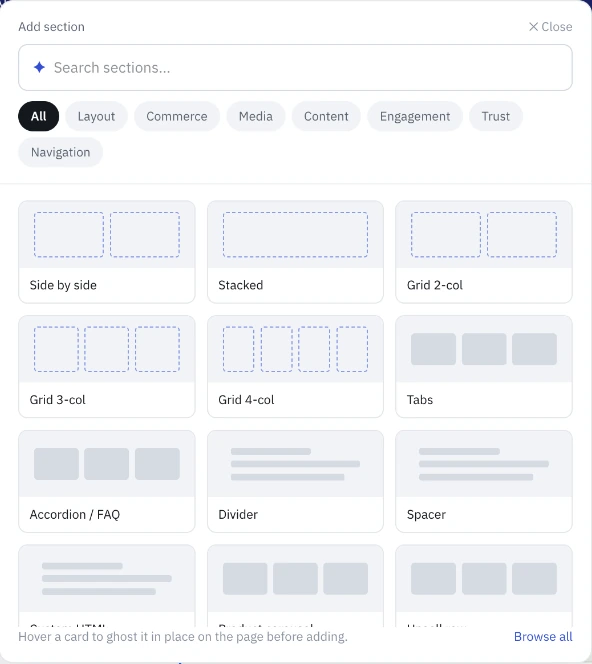Add the Side by side section
Viewport: 592px width, 664px height.
[107, 252]
